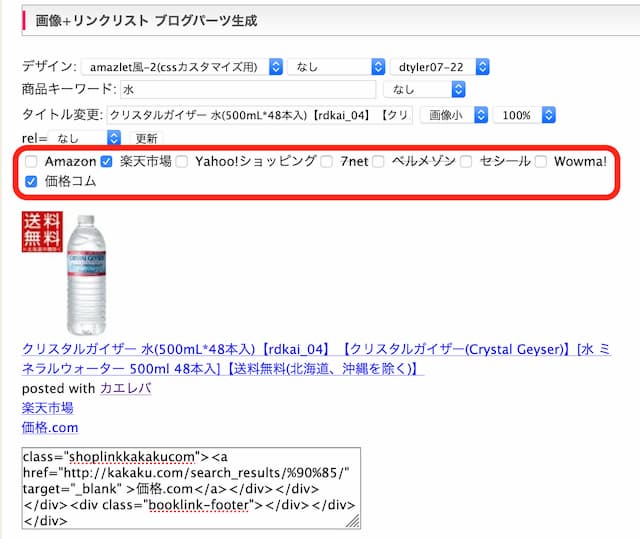Screen dimensions: 640x539
Task: Tick the ベルメゾン checkbox
Action: pyautogui.click(x=378, y=162)
